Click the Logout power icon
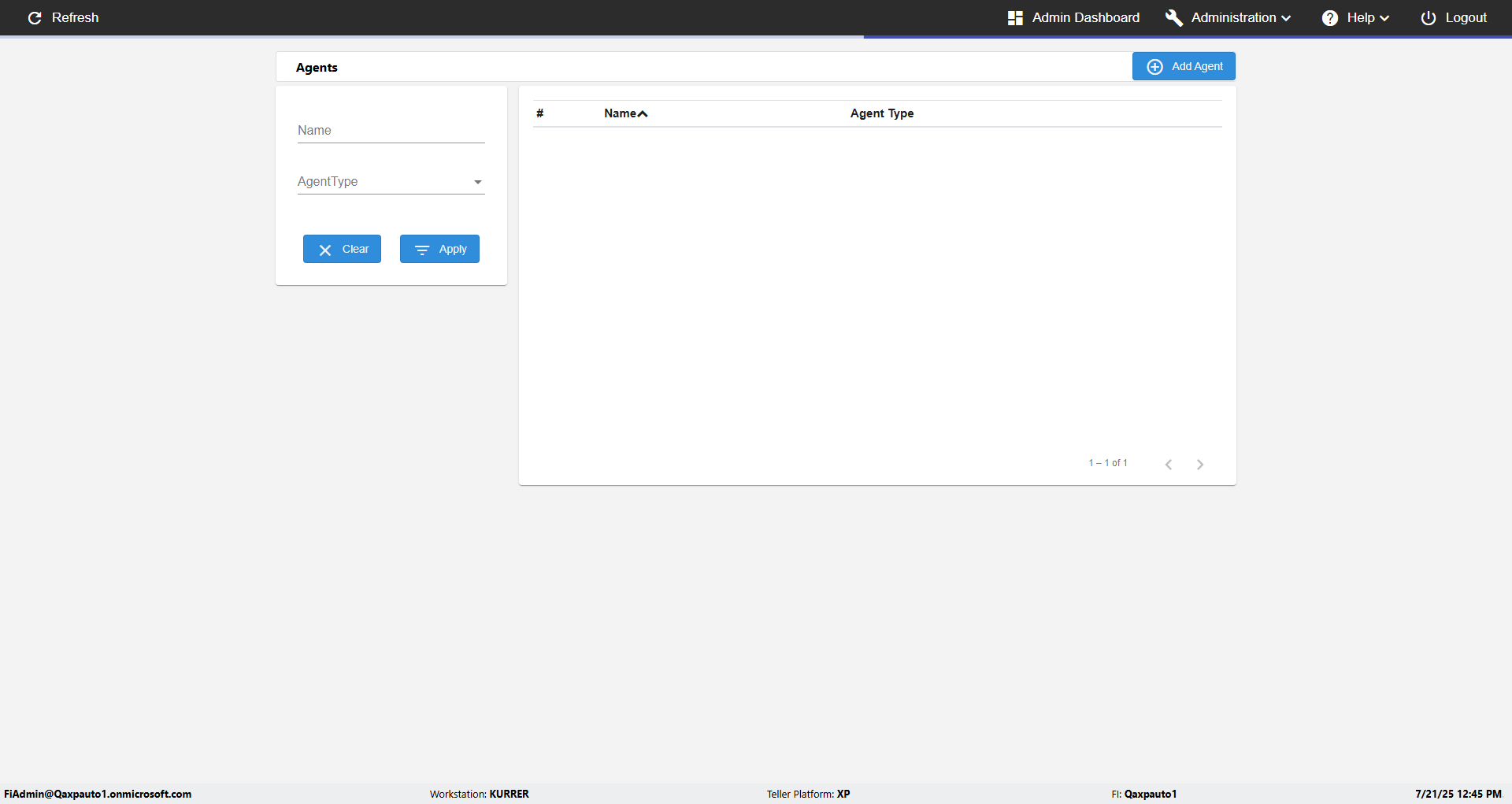Screen dimensions: 1512x804 point(1429,17)
